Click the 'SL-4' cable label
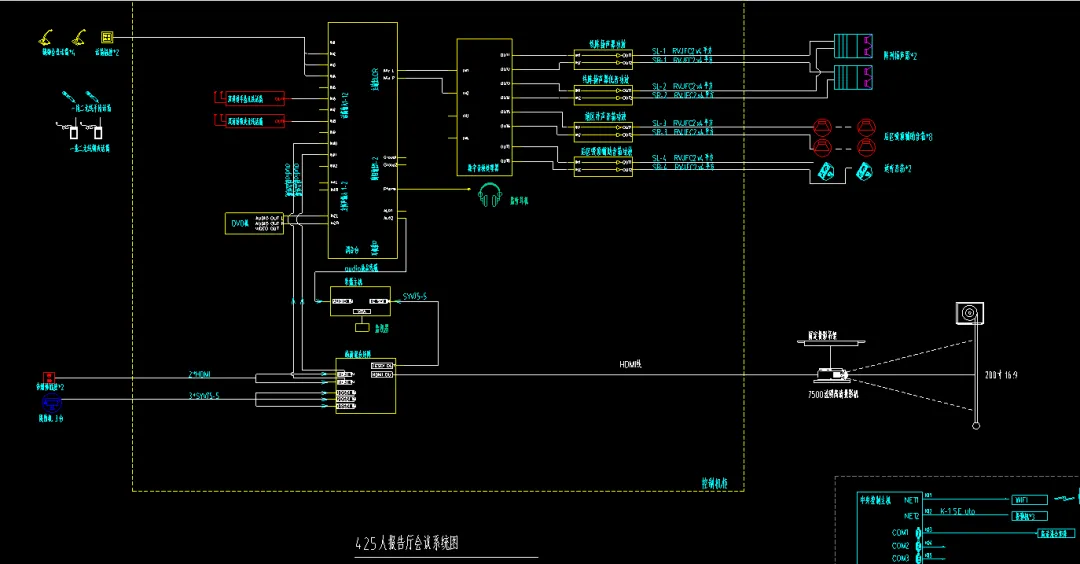1080x564 pixels. pyautogui.click(x=659, y=158)
